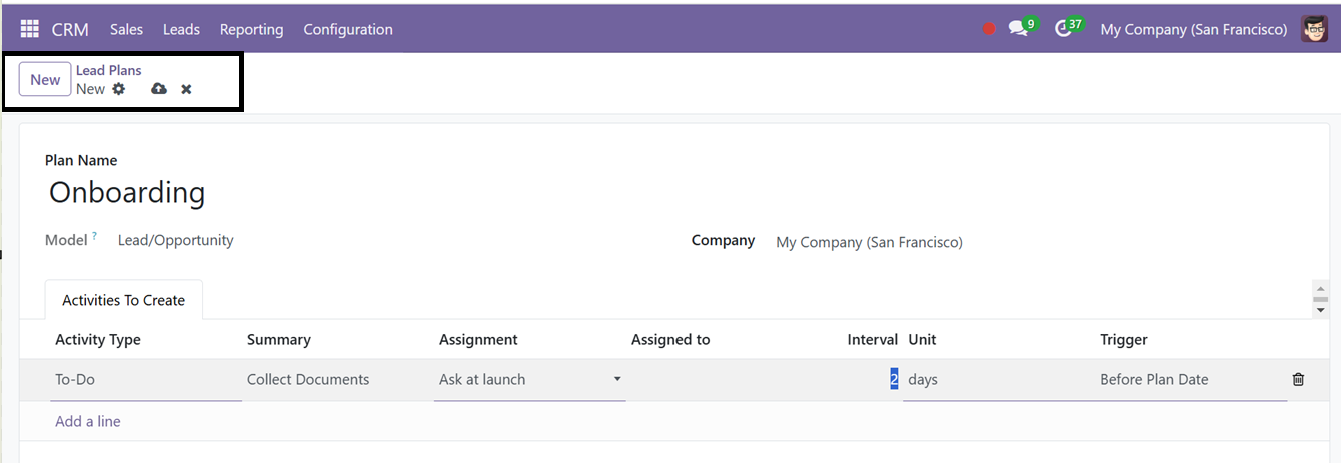The height and width of the screenshot is (463, 1341).
Task: Open the Sales menu
Action: coord(126,30)
